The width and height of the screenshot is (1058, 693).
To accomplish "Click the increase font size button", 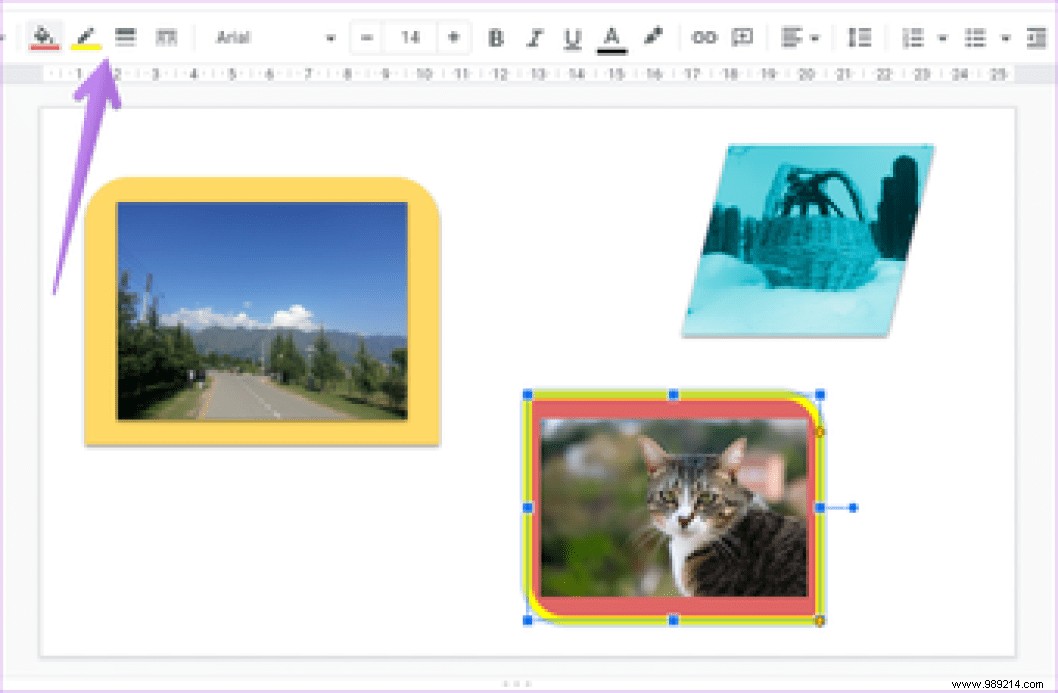I will [x=452, y=37].
